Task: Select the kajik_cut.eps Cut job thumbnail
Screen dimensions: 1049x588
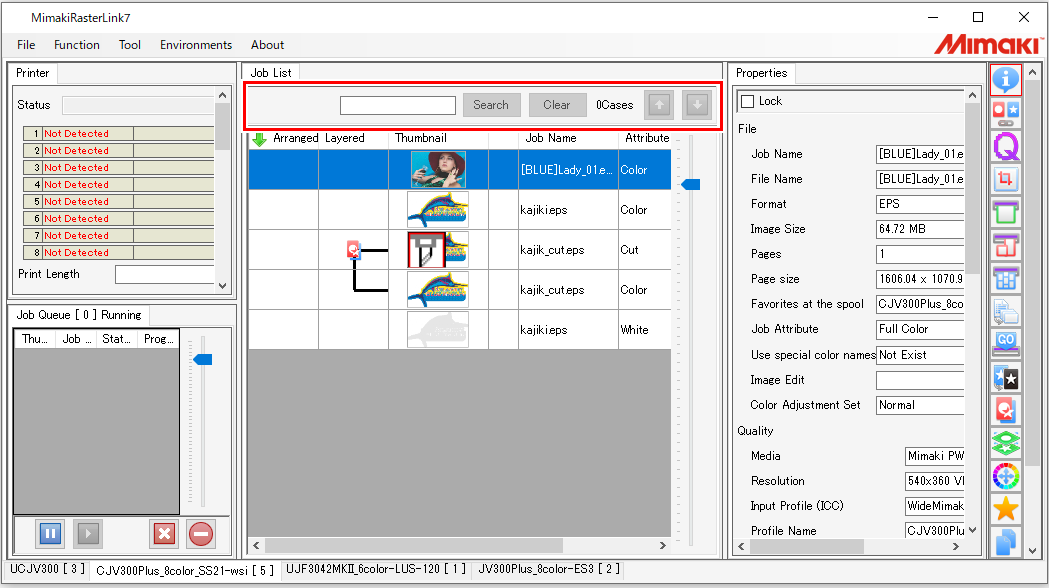Action: [437, 250]
